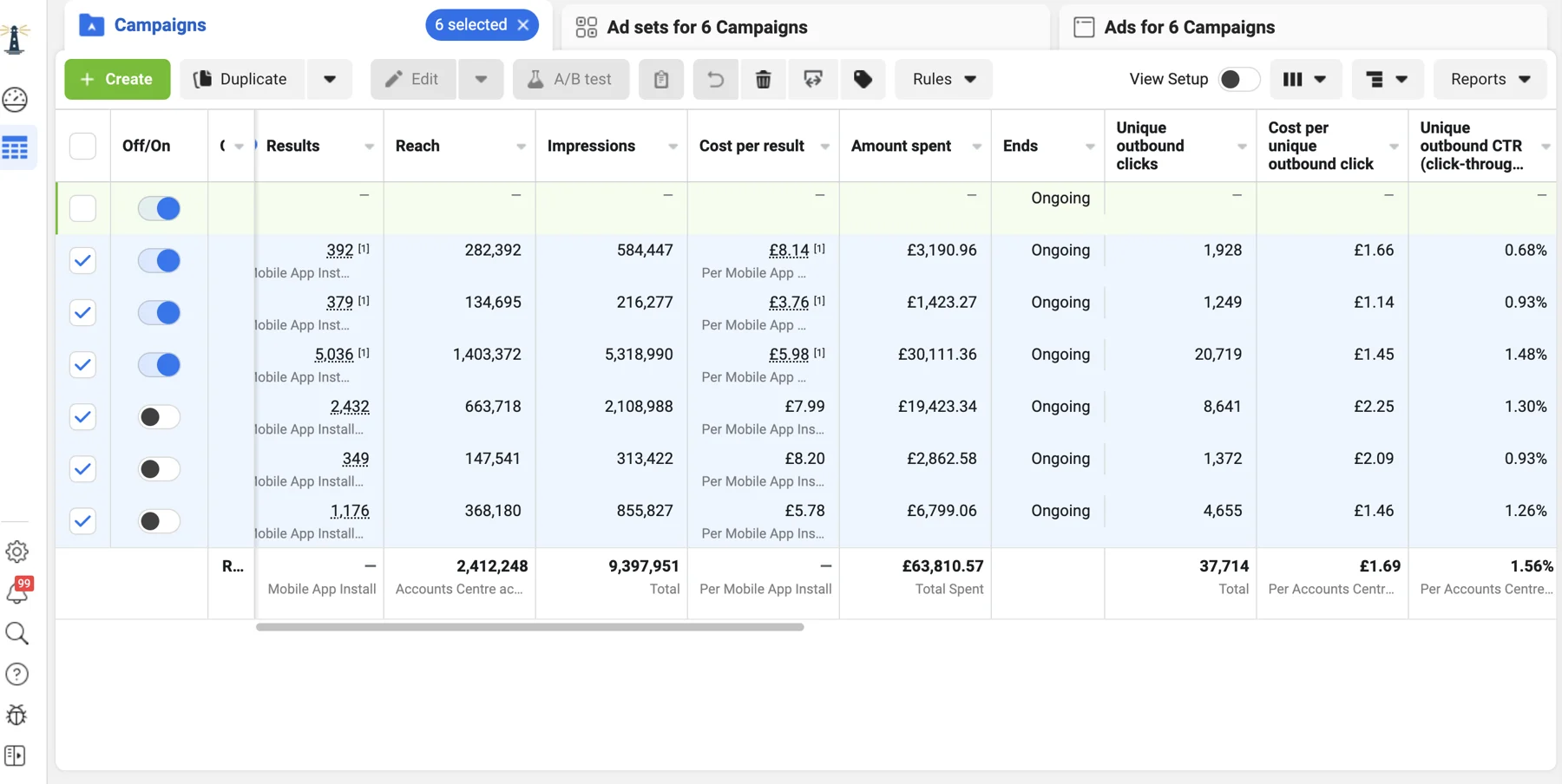This screenshot has height=784, width=1562.
Task: Click the 20,719 unique outbound clicks cell
Action: coord(1218,355)
